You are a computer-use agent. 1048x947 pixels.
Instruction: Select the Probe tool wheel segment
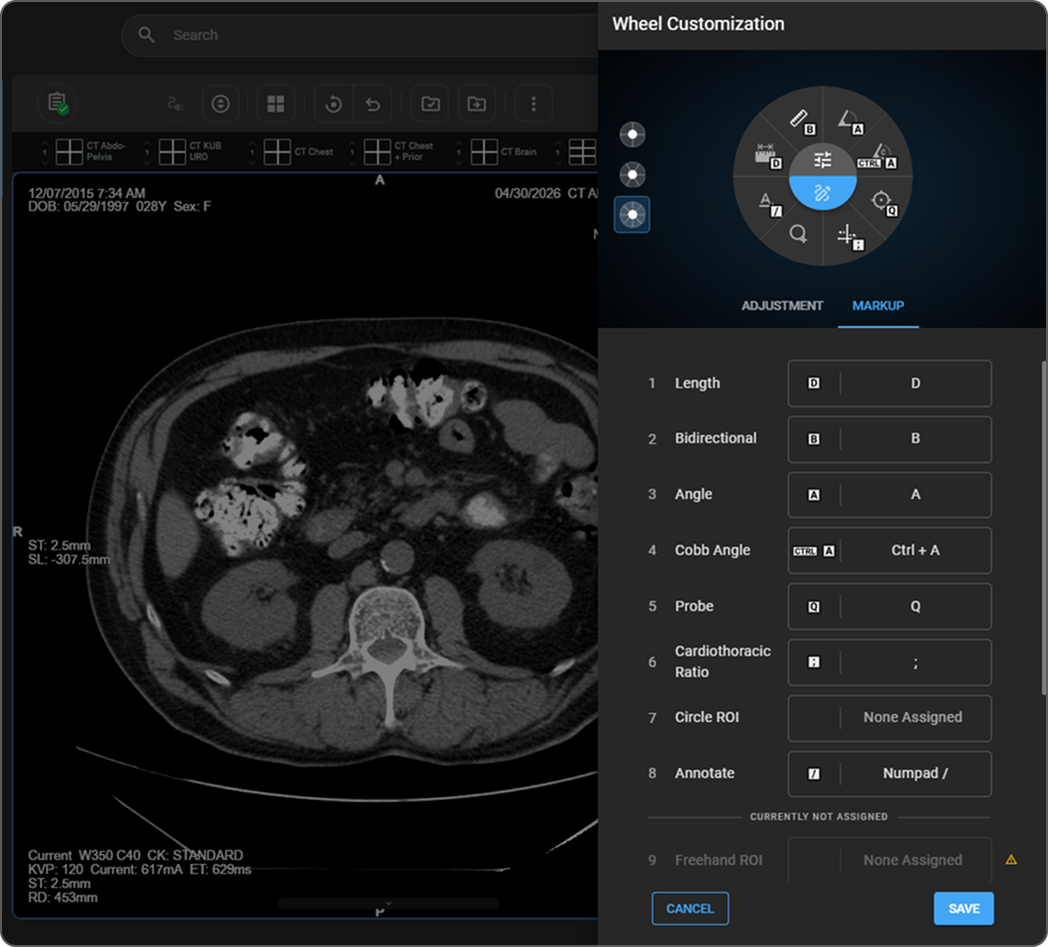pyautogui.click(x=882, y=202)
